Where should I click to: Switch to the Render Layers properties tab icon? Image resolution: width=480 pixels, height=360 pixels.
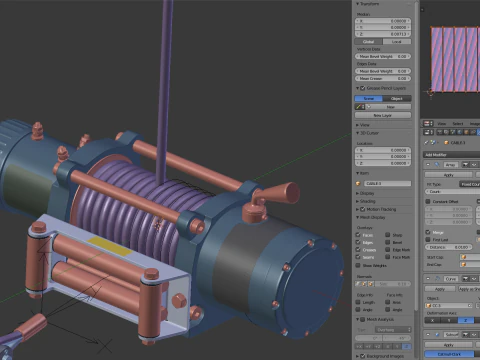[x=447, y=132]
